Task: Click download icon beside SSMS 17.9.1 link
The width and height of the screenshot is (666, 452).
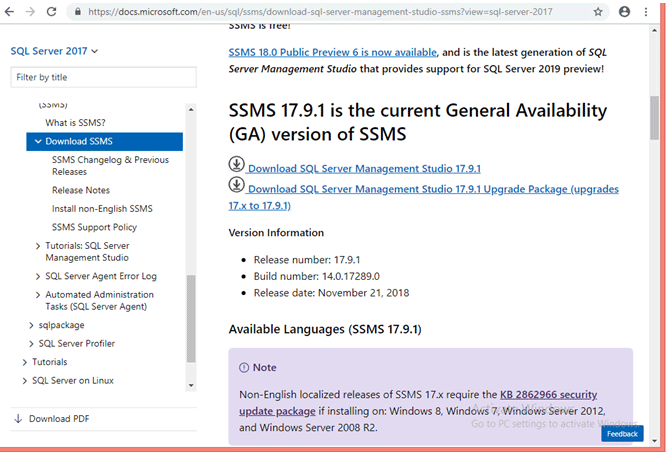Action: pyautogui.click(x=237, y=165)
